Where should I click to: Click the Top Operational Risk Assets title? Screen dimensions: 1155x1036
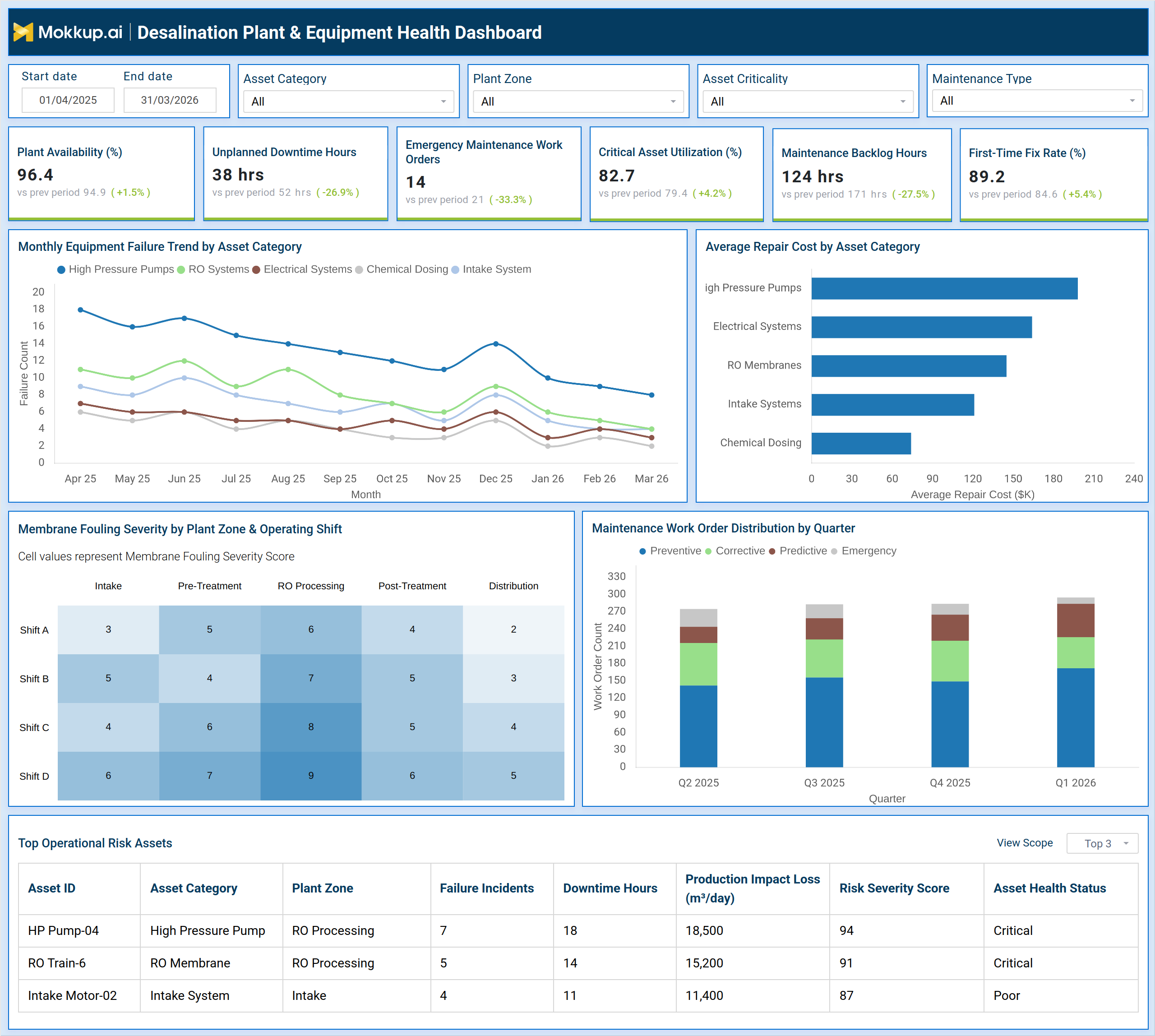coord(95,843)
